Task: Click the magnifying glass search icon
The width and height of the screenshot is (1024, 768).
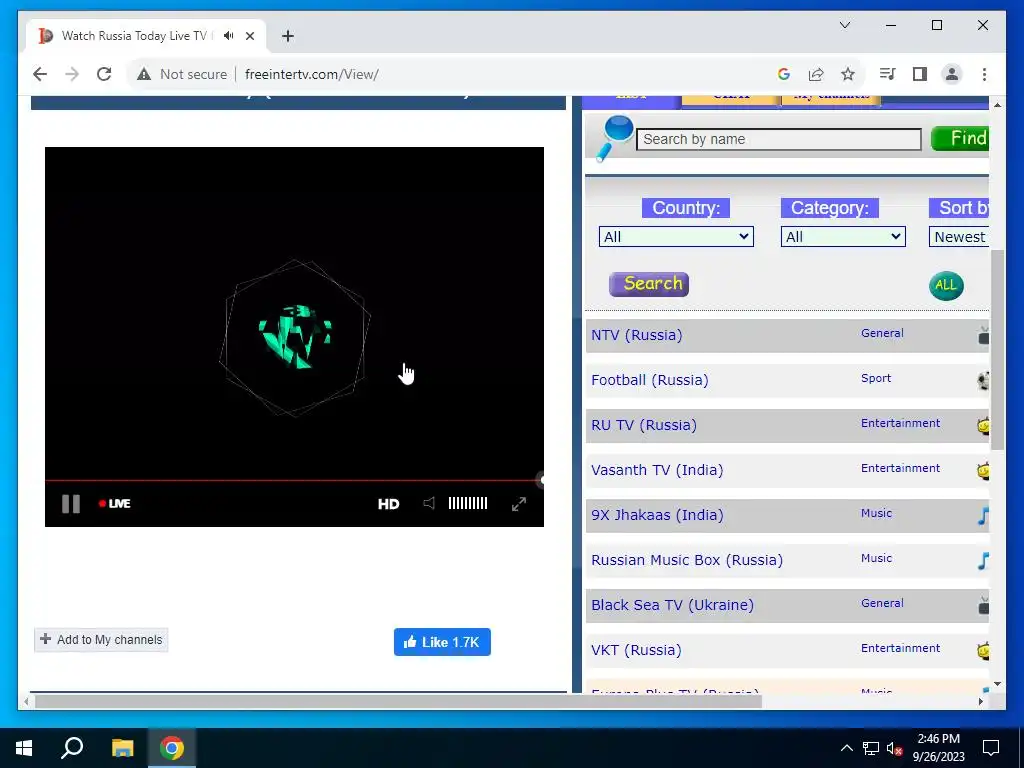Action: click(614, 137)
